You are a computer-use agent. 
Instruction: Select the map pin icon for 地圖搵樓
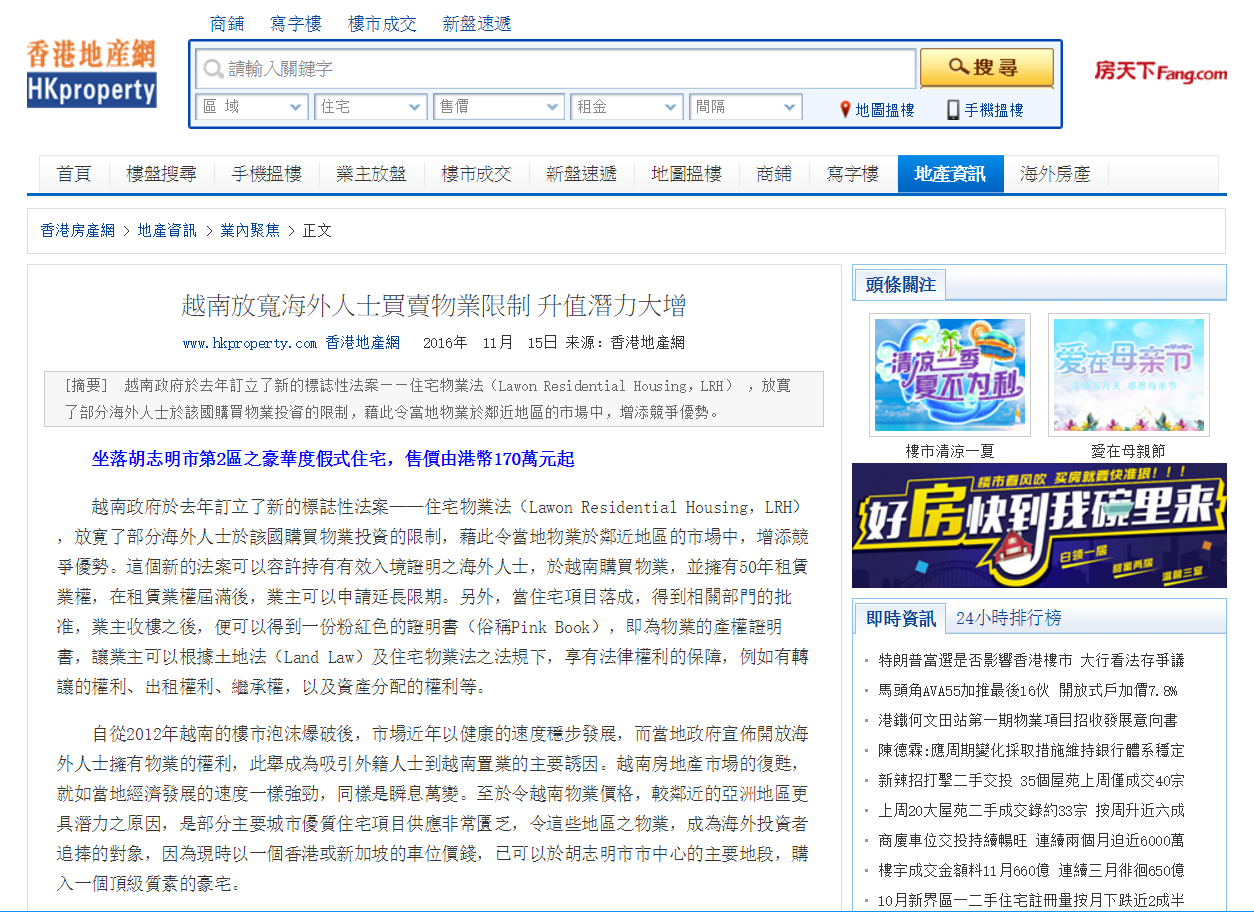tap(844, 110)
